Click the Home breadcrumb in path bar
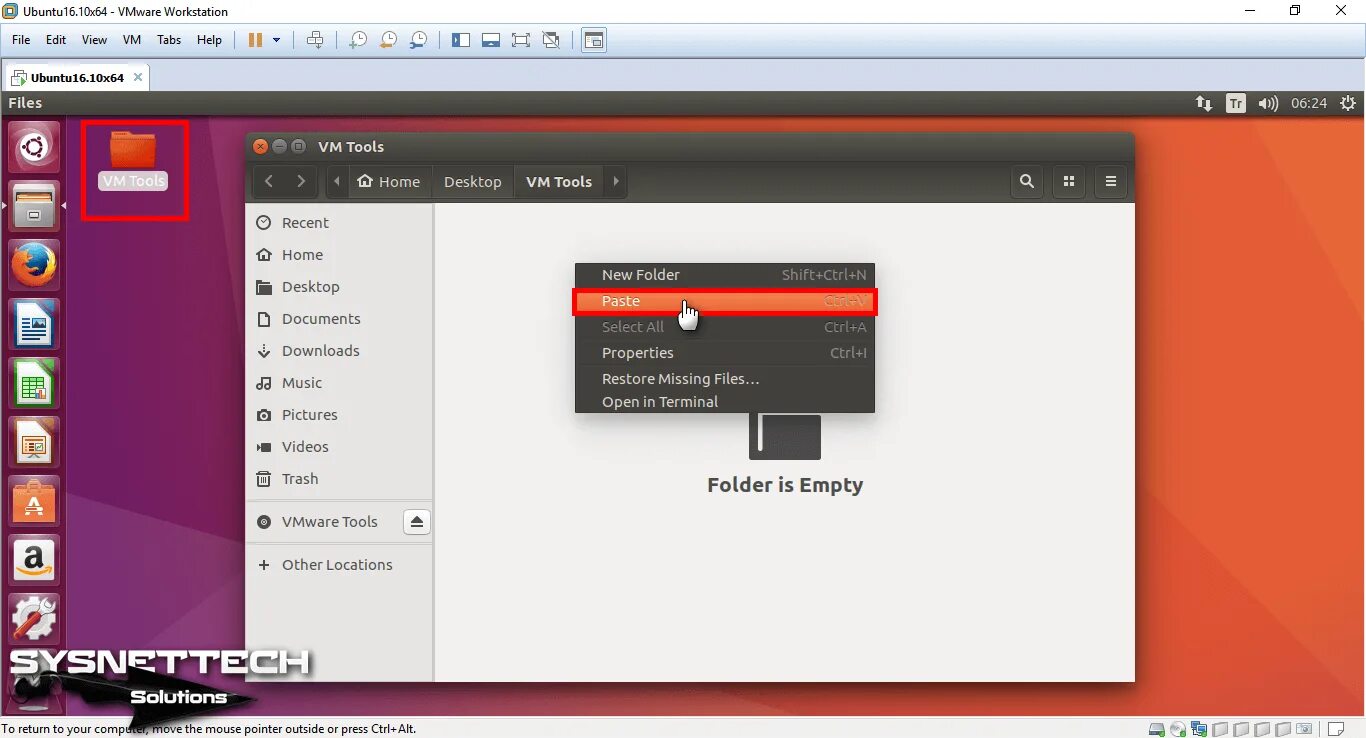 click(x=389, y=182)
